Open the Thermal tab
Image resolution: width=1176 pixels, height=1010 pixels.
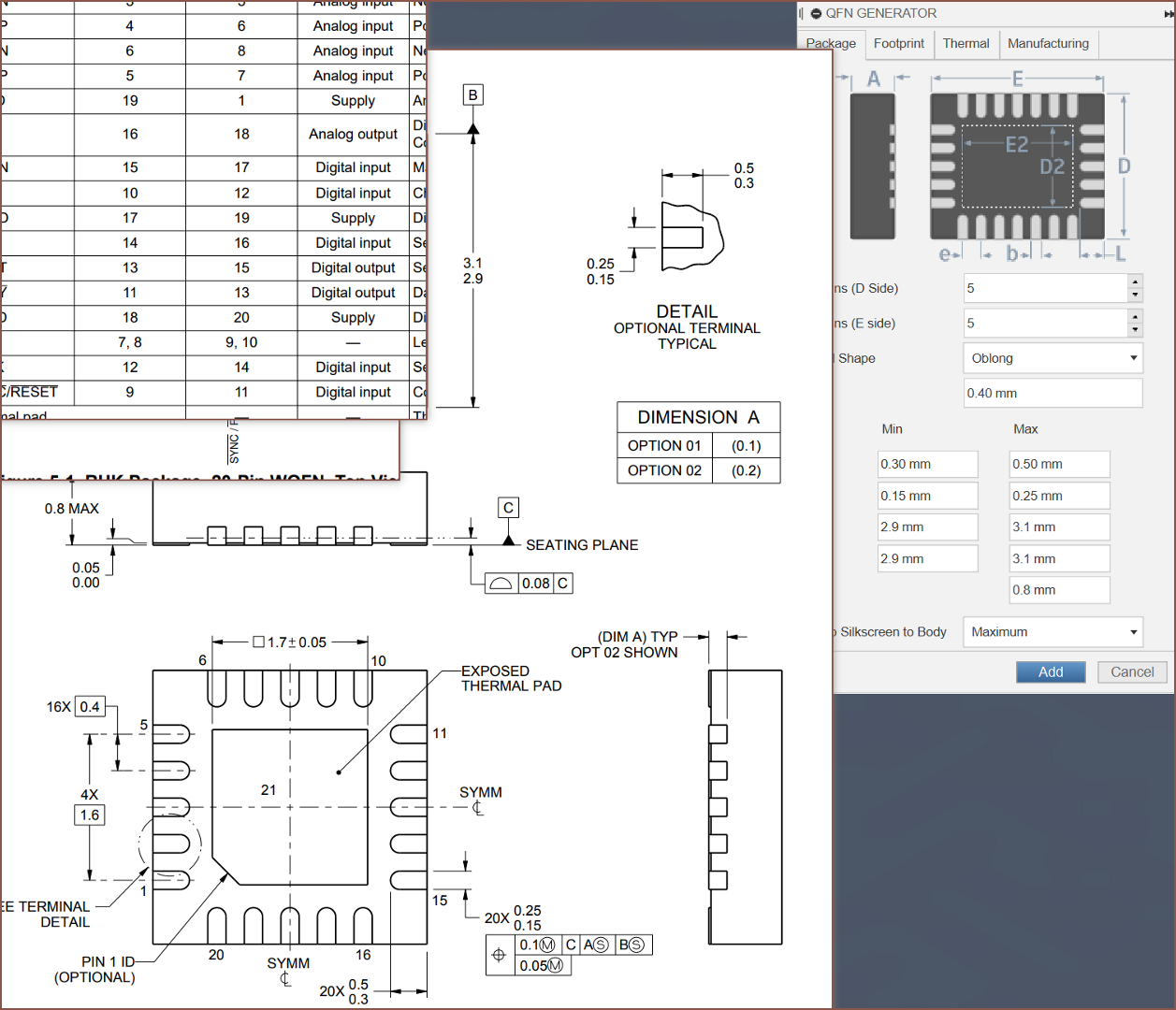[x=965, y=44]
